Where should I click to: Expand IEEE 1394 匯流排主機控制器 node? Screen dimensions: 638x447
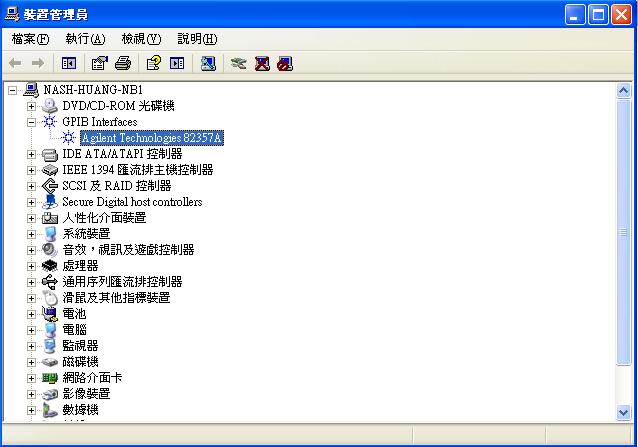31,170
